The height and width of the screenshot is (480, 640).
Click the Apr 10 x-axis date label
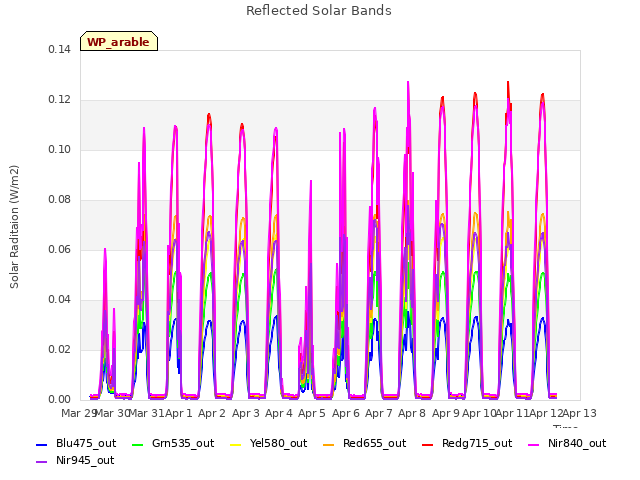pos(479,413)
